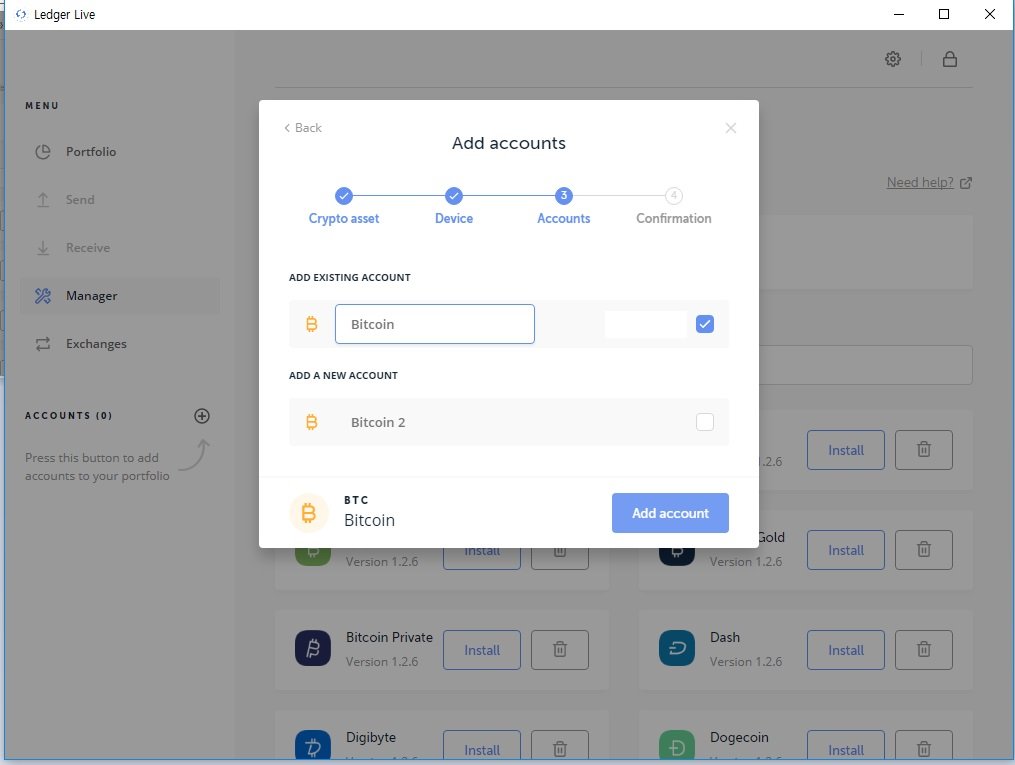This screenshot has height=765, width=1015.
Task: Uninstall Dash with the trash icon
Action: pyautogui.click(x=924, y=650)
